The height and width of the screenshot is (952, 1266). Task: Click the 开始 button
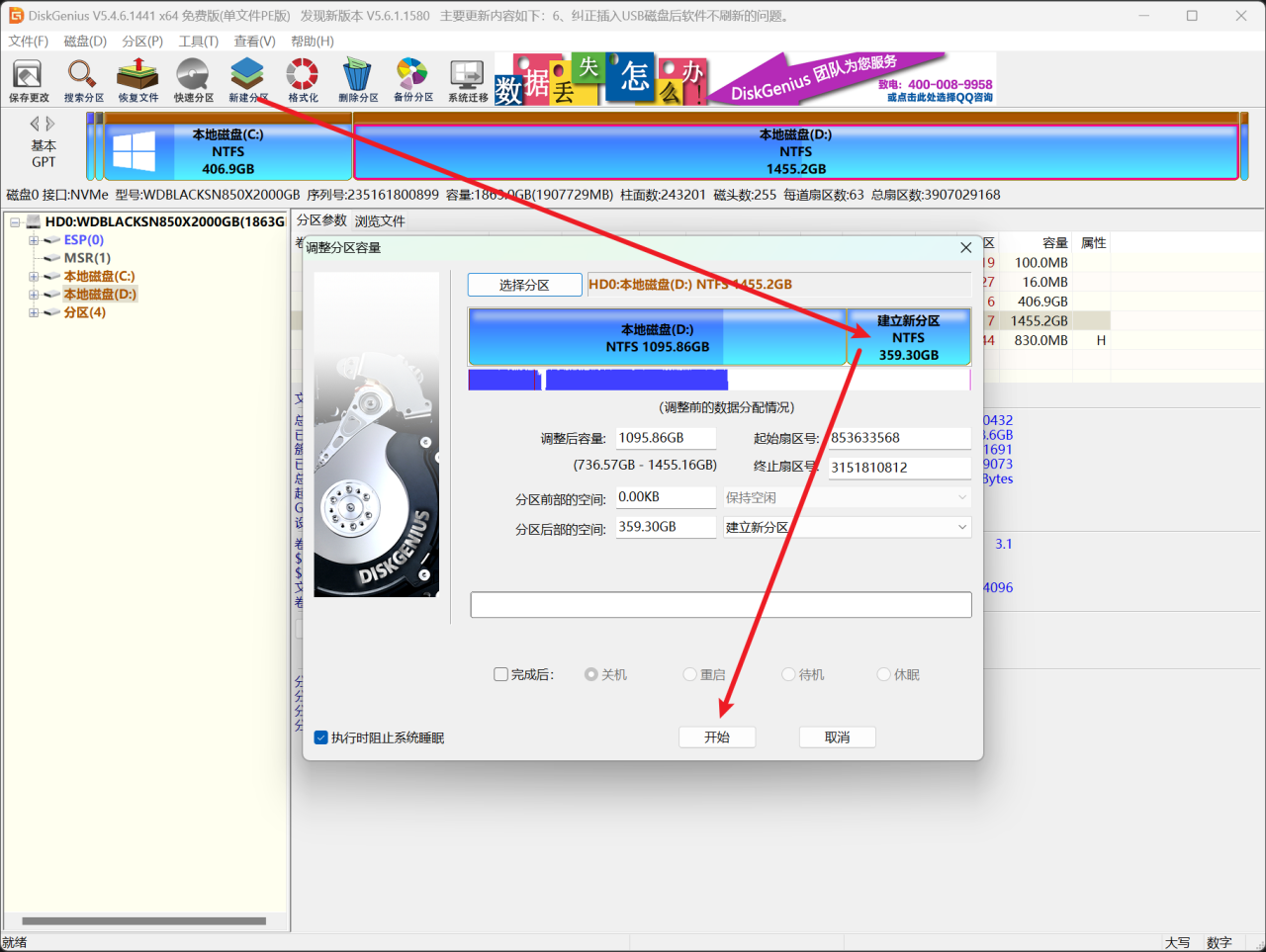(717, 737)
